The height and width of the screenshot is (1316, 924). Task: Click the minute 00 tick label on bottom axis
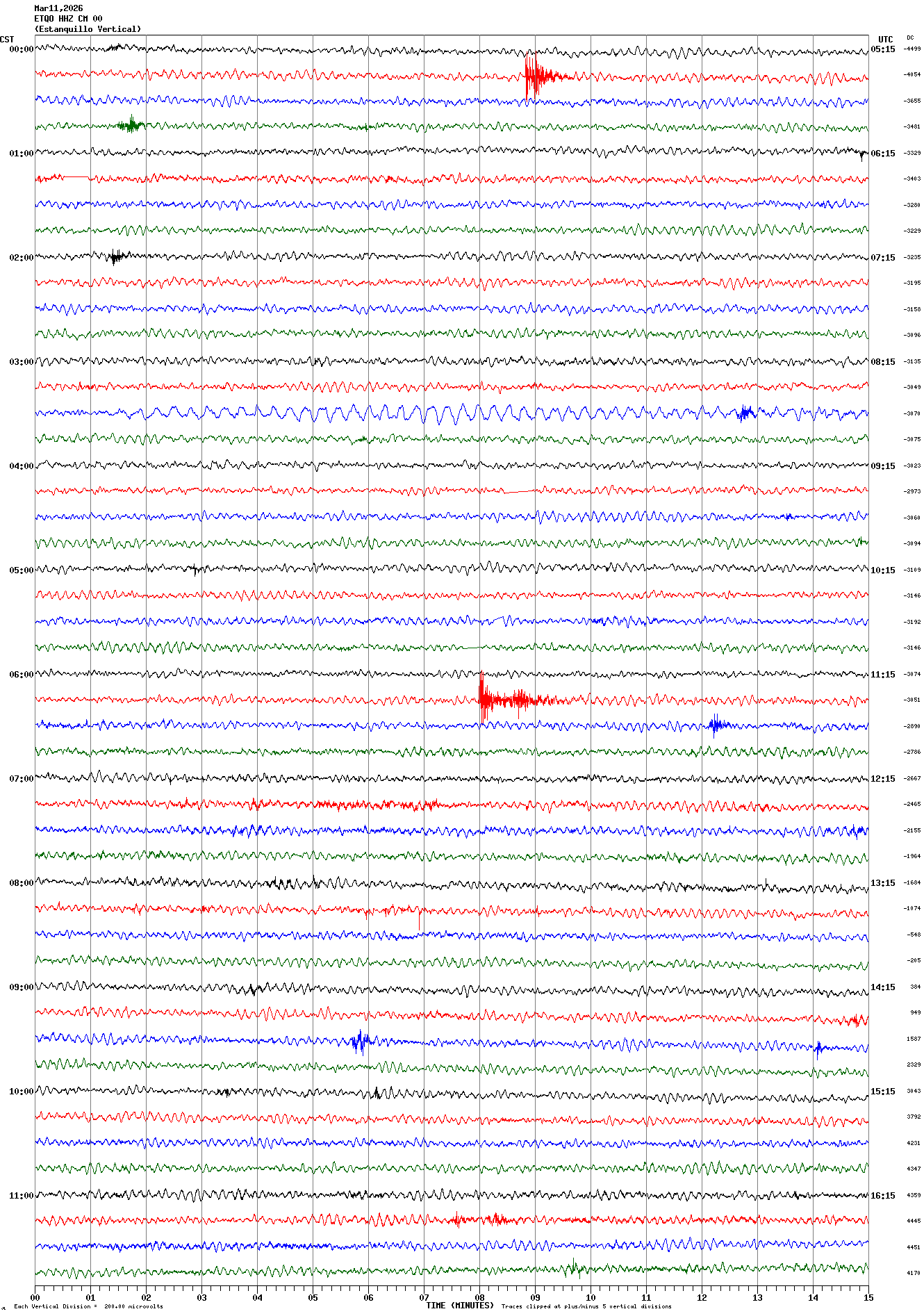(x=35, y=1297)
